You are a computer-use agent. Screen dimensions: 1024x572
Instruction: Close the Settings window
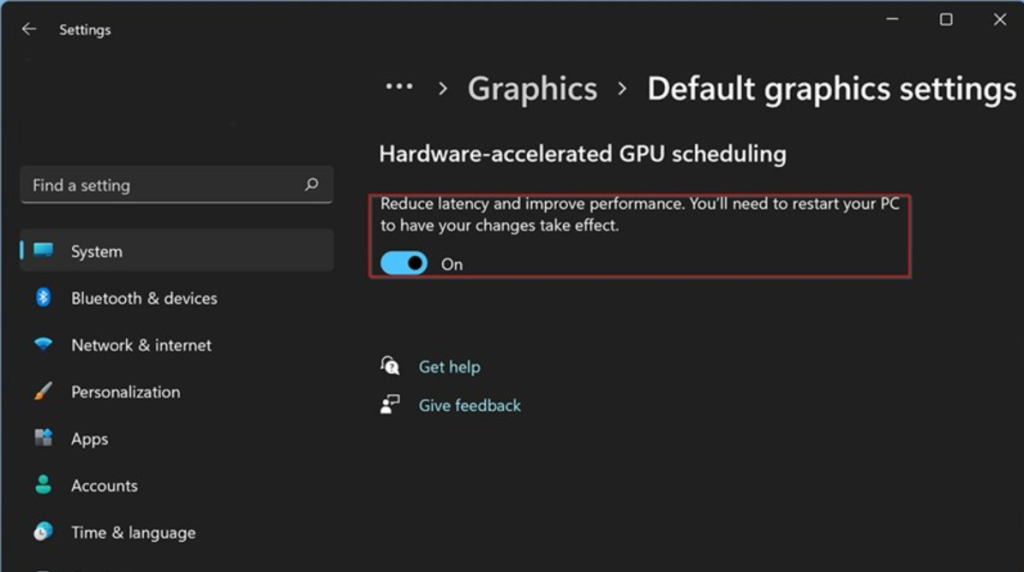click(999, 20)
